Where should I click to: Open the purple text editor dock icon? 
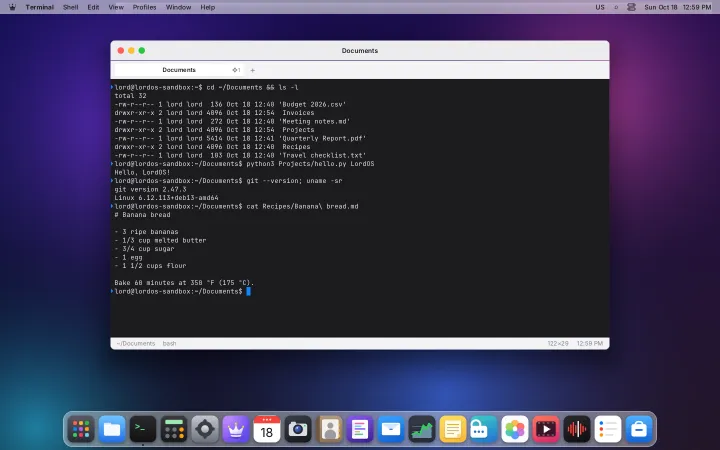pyautogui.click(x=360, y=429)
